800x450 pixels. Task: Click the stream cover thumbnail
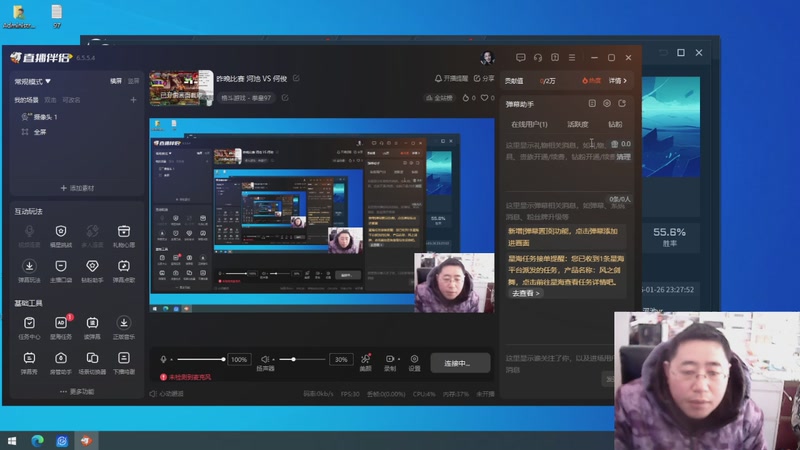point(181,88)
